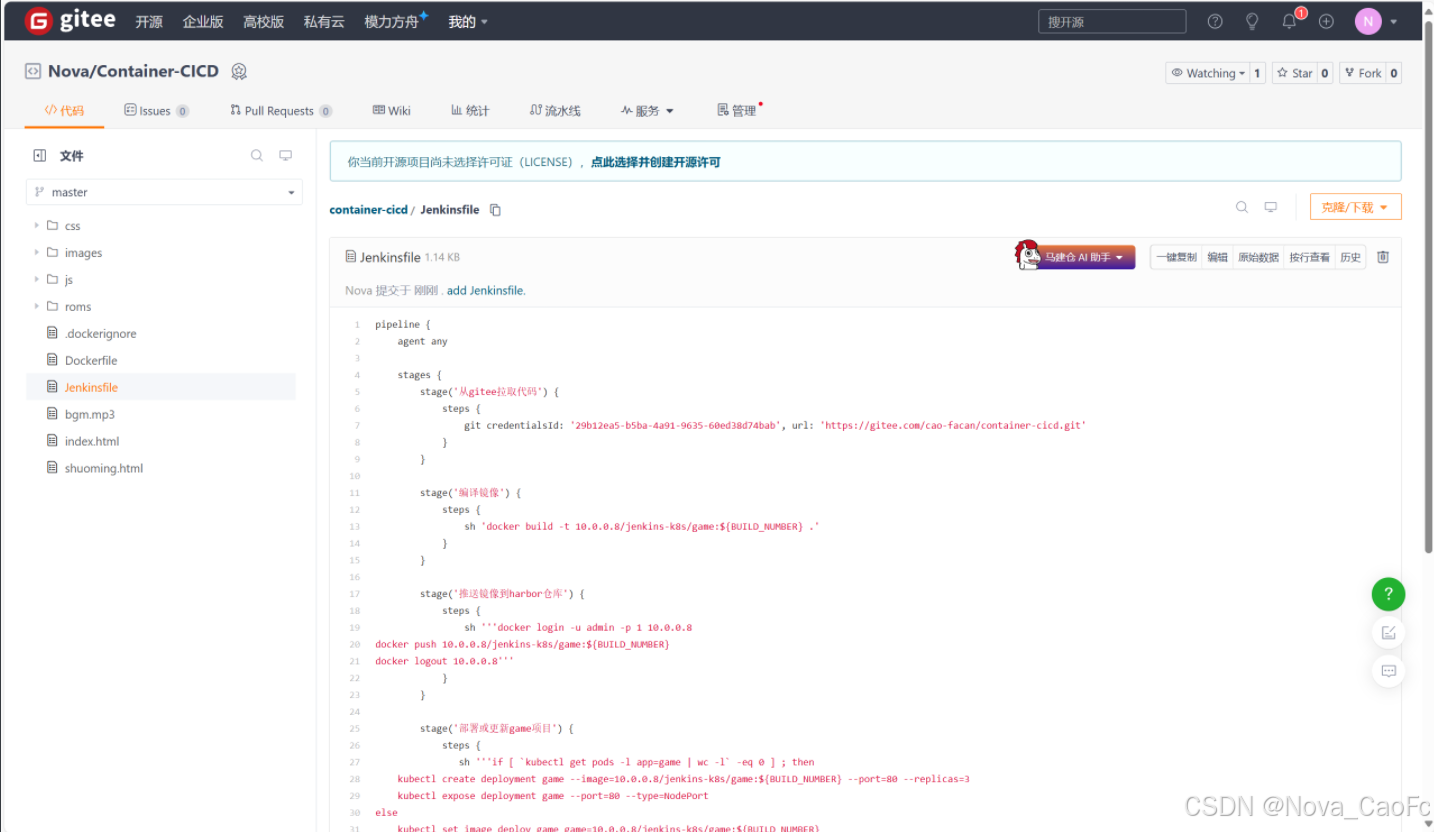The width and height of the screenshot is (1434, 832).
Task: Switch to Wiki tab
Action: (391, 111)
